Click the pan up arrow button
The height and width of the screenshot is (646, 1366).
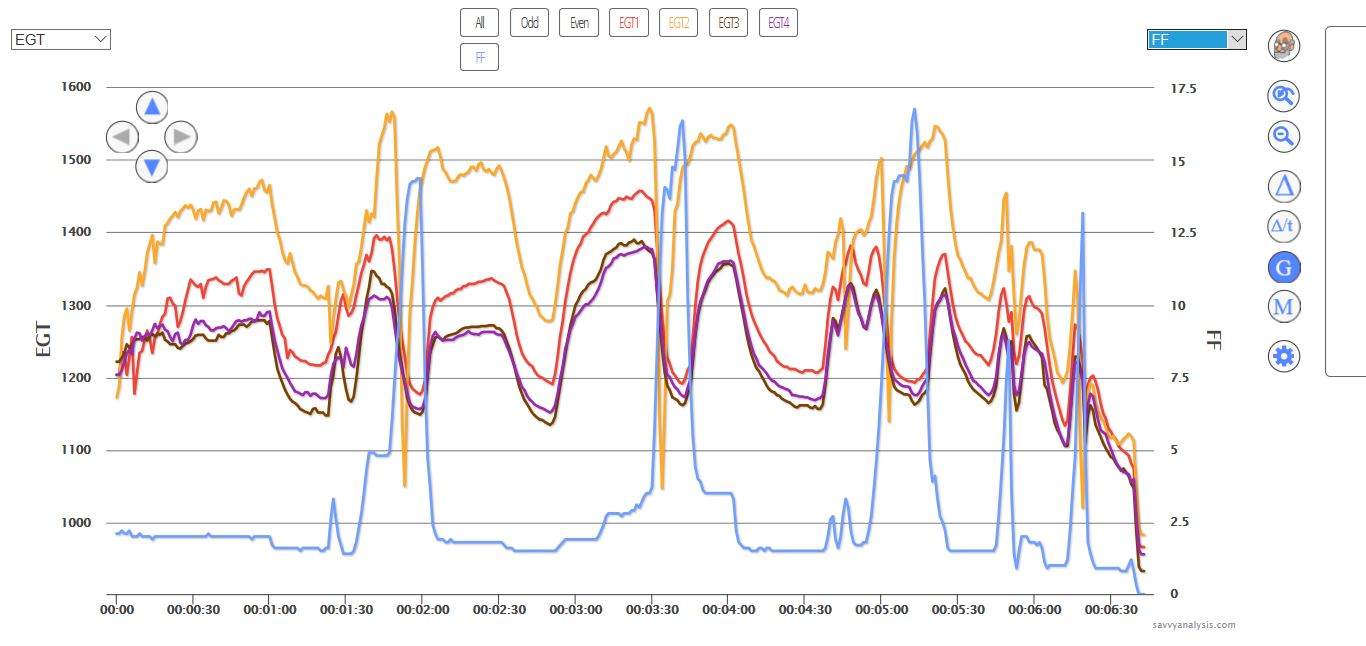pyautogui.click(x=151, y=106)
